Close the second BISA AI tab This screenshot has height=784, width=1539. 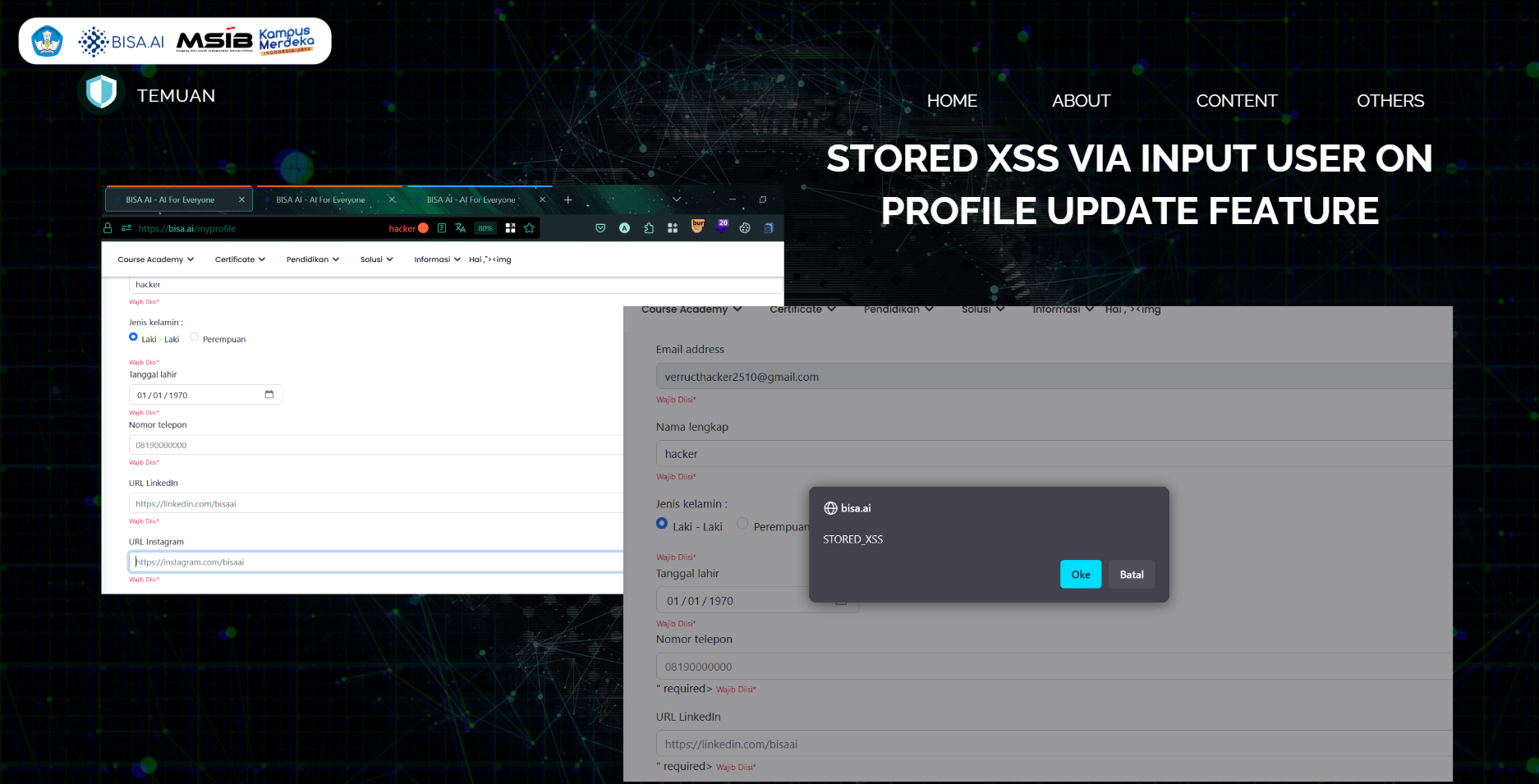392,199
